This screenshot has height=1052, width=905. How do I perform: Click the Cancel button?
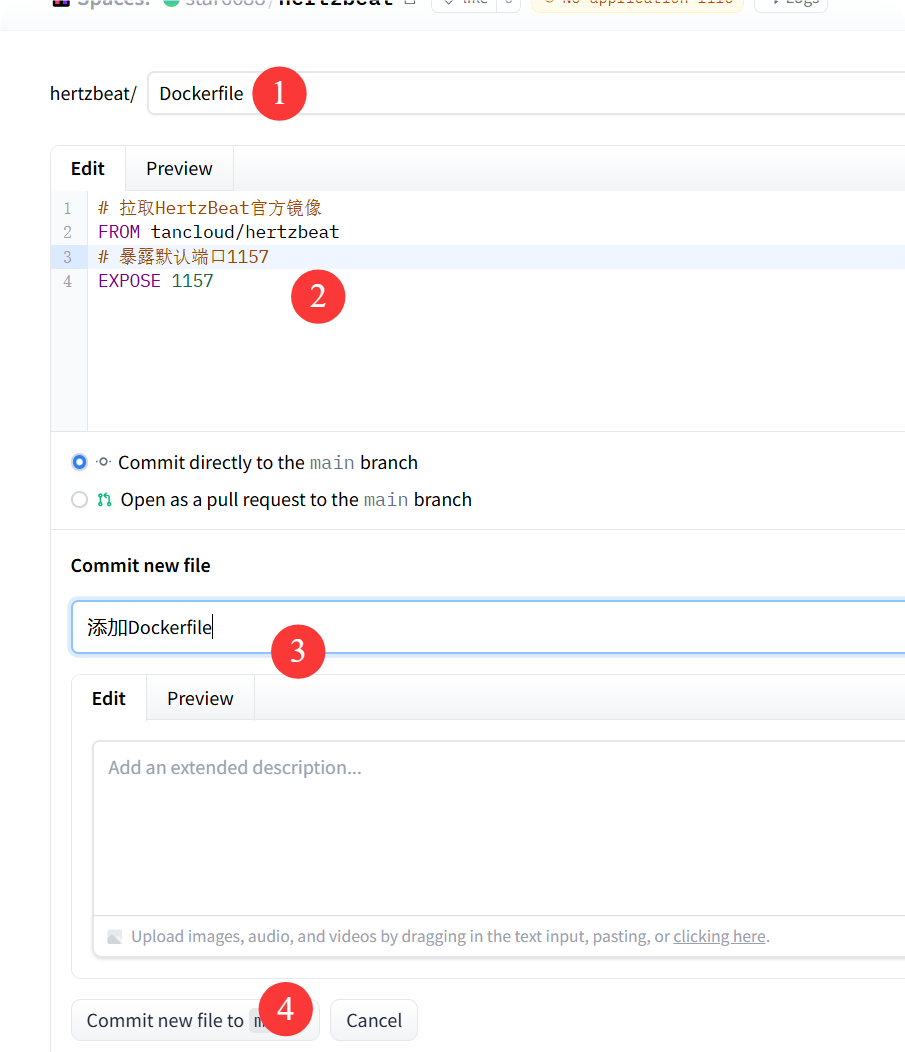point(374,1020)
